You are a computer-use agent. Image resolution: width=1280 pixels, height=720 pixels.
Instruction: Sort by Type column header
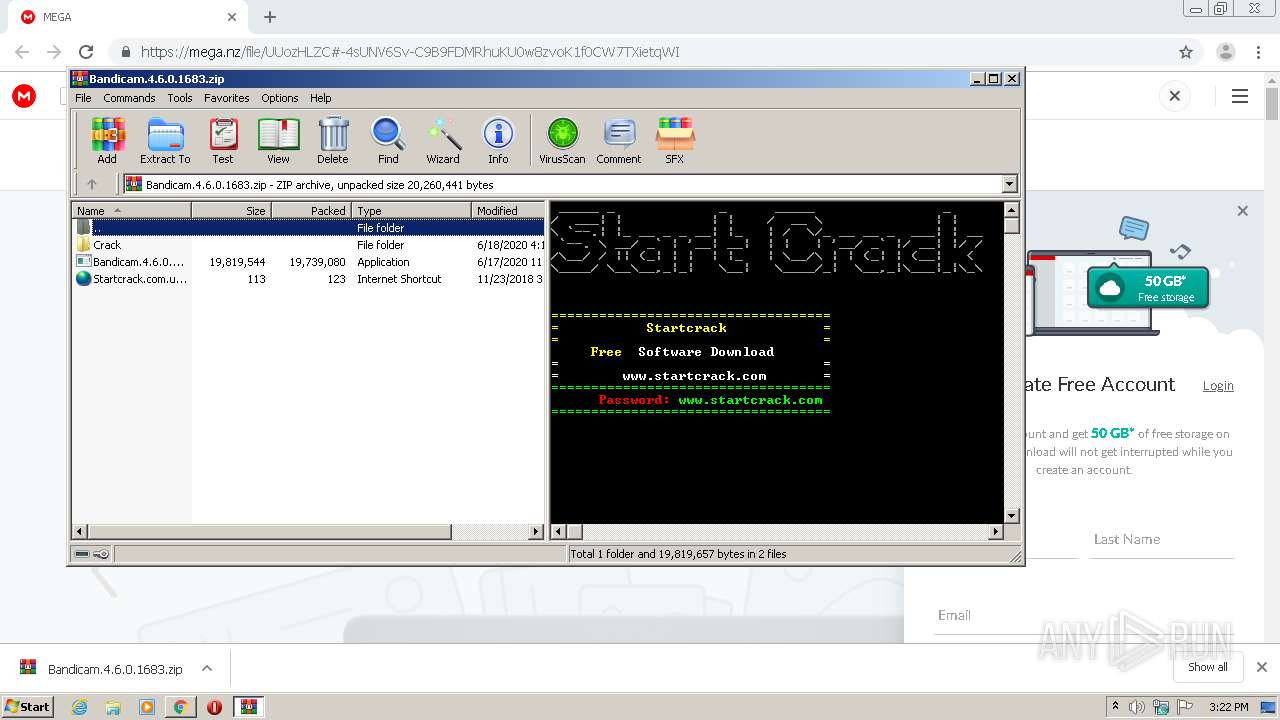(x=412, y=210)
